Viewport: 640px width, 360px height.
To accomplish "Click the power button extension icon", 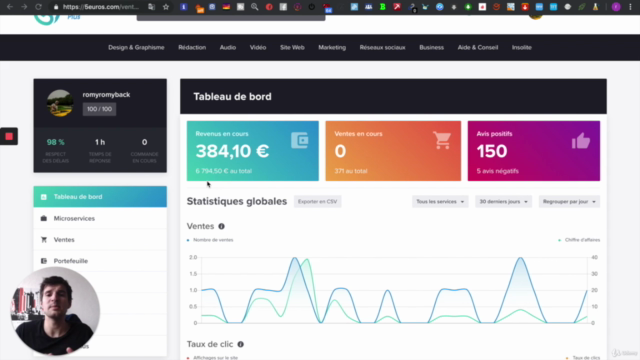I will [312, 7].
